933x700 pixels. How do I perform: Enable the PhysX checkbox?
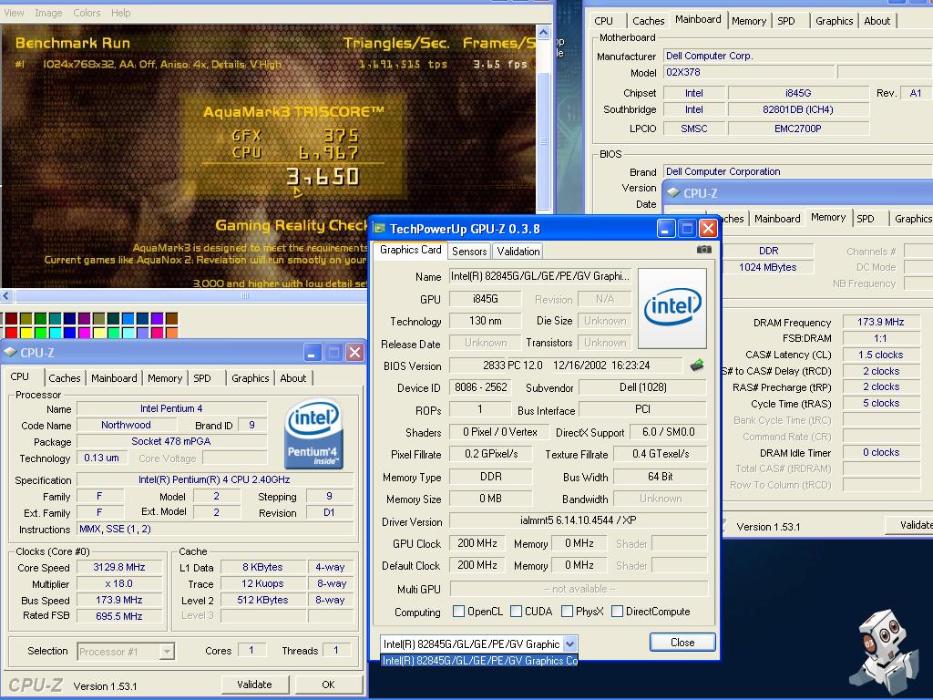click(567, 611)
